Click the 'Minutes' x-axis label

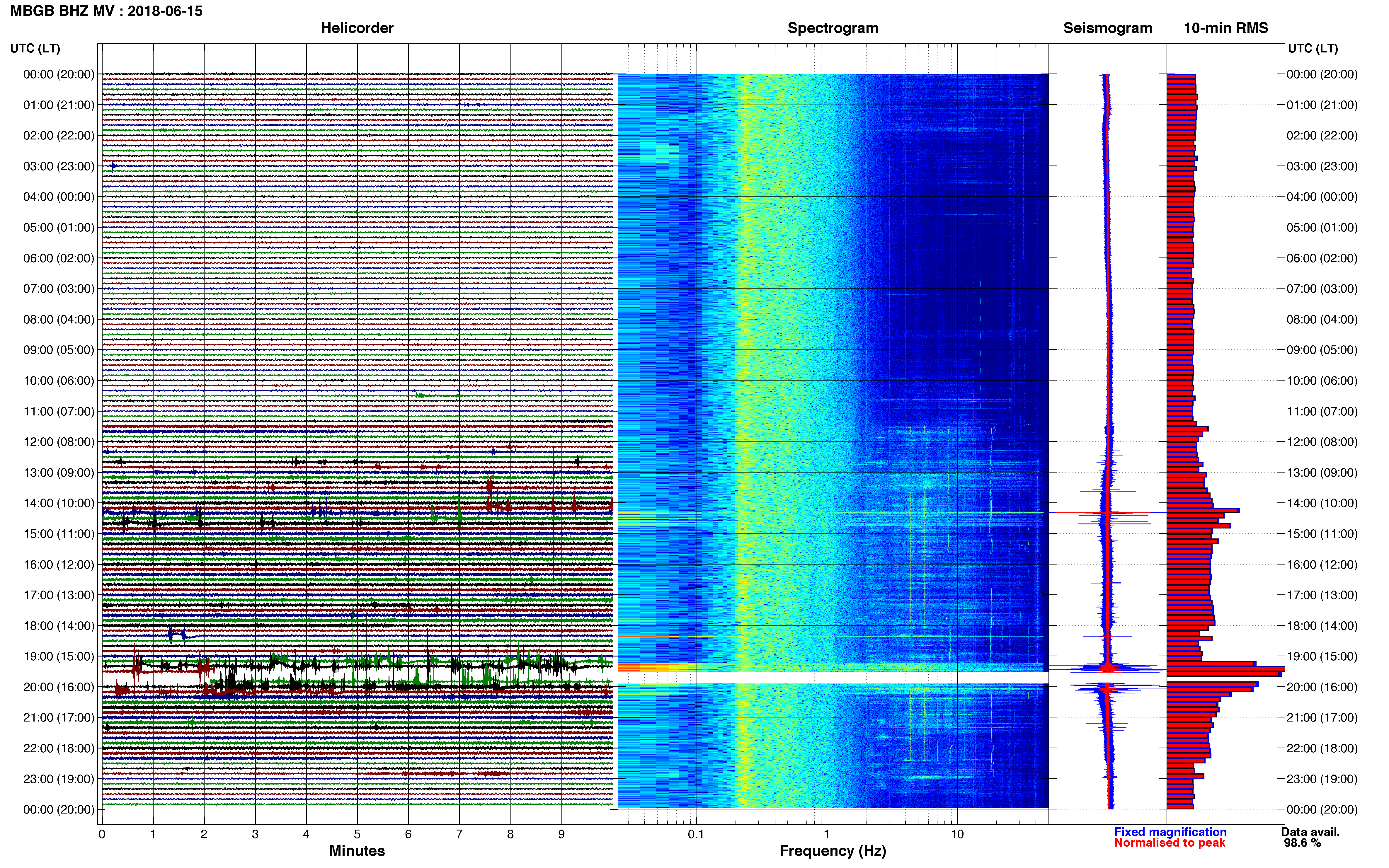point(357,851)
